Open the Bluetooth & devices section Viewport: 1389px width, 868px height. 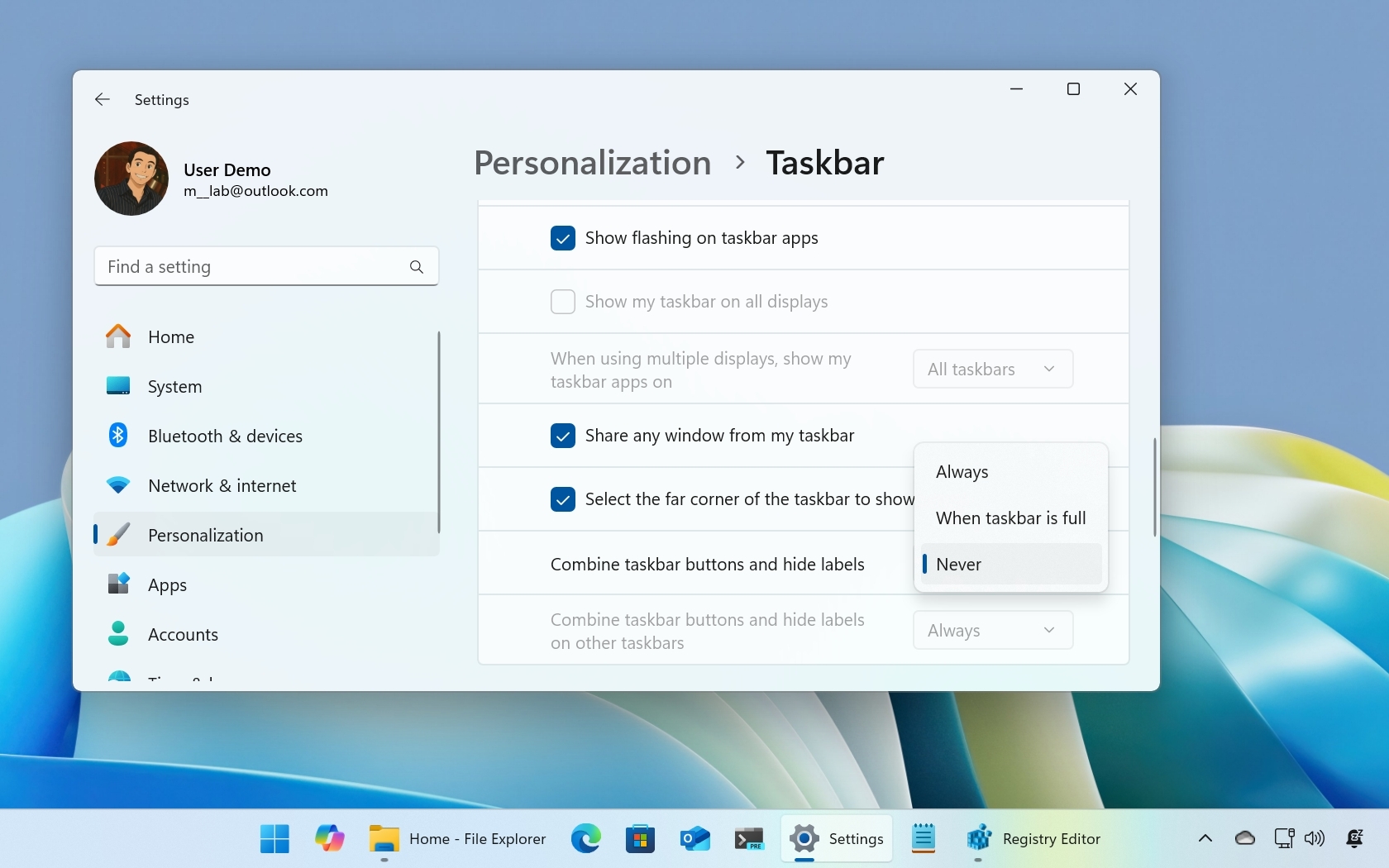click(226, 436)
